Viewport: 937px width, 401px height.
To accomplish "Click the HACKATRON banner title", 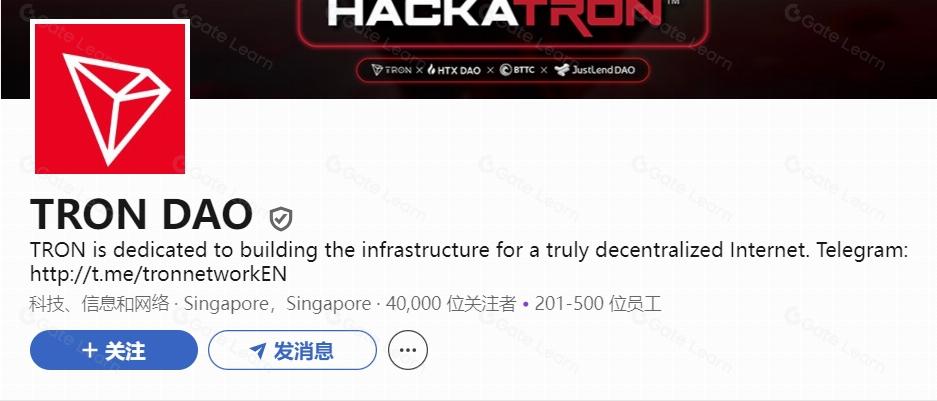I will 496,15.
